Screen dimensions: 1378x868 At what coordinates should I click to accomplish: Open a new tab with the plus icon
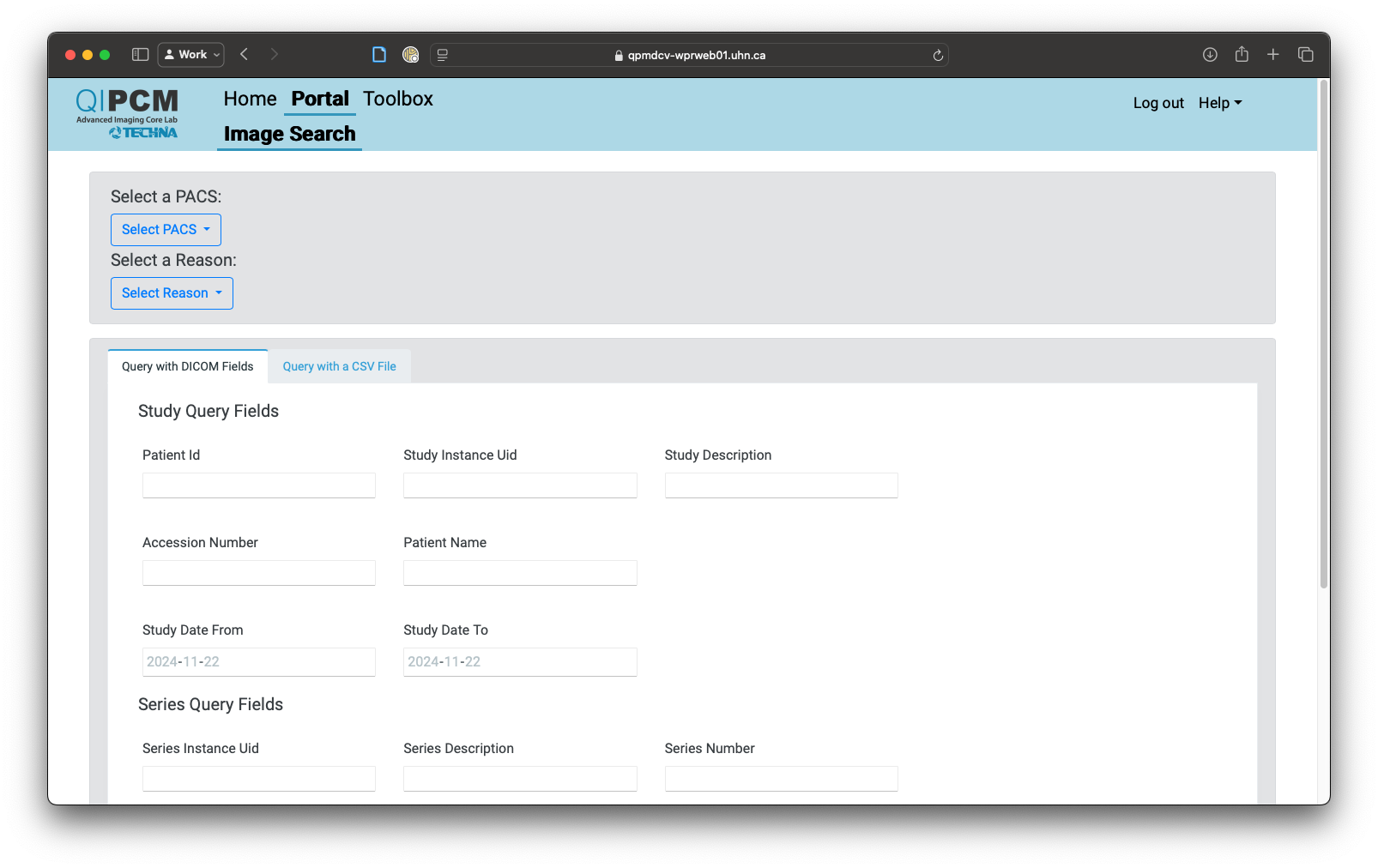click(1273, 54)
